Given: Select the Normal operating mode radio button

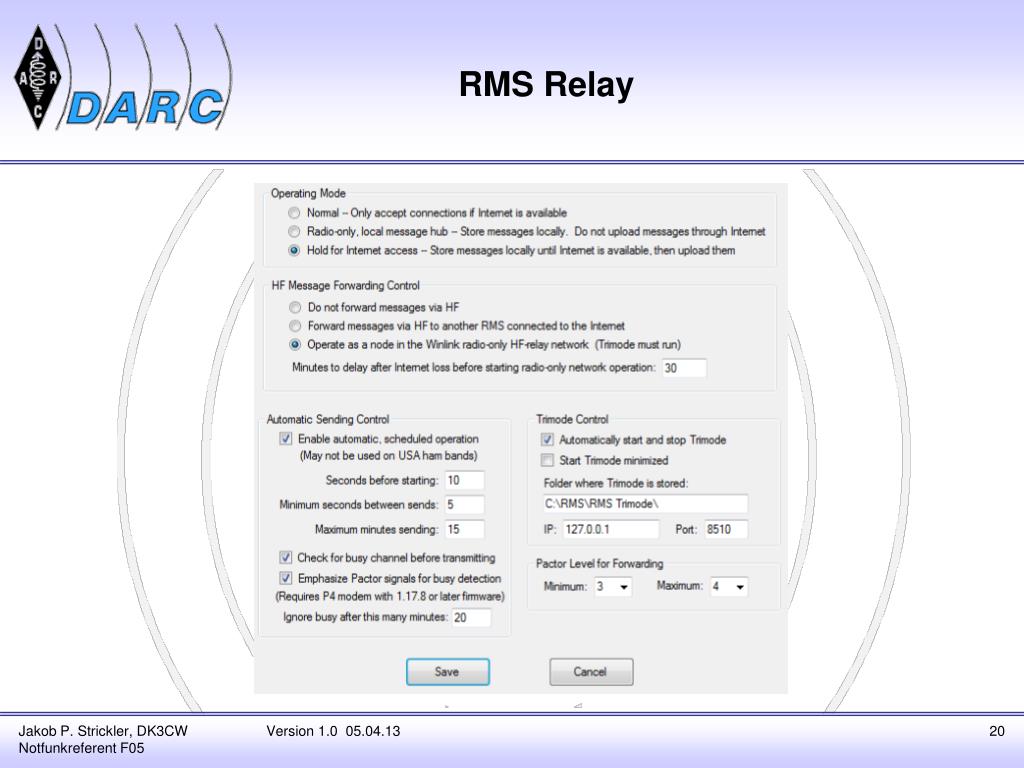Looking at the screenshot, I should [x=294, y=213].
